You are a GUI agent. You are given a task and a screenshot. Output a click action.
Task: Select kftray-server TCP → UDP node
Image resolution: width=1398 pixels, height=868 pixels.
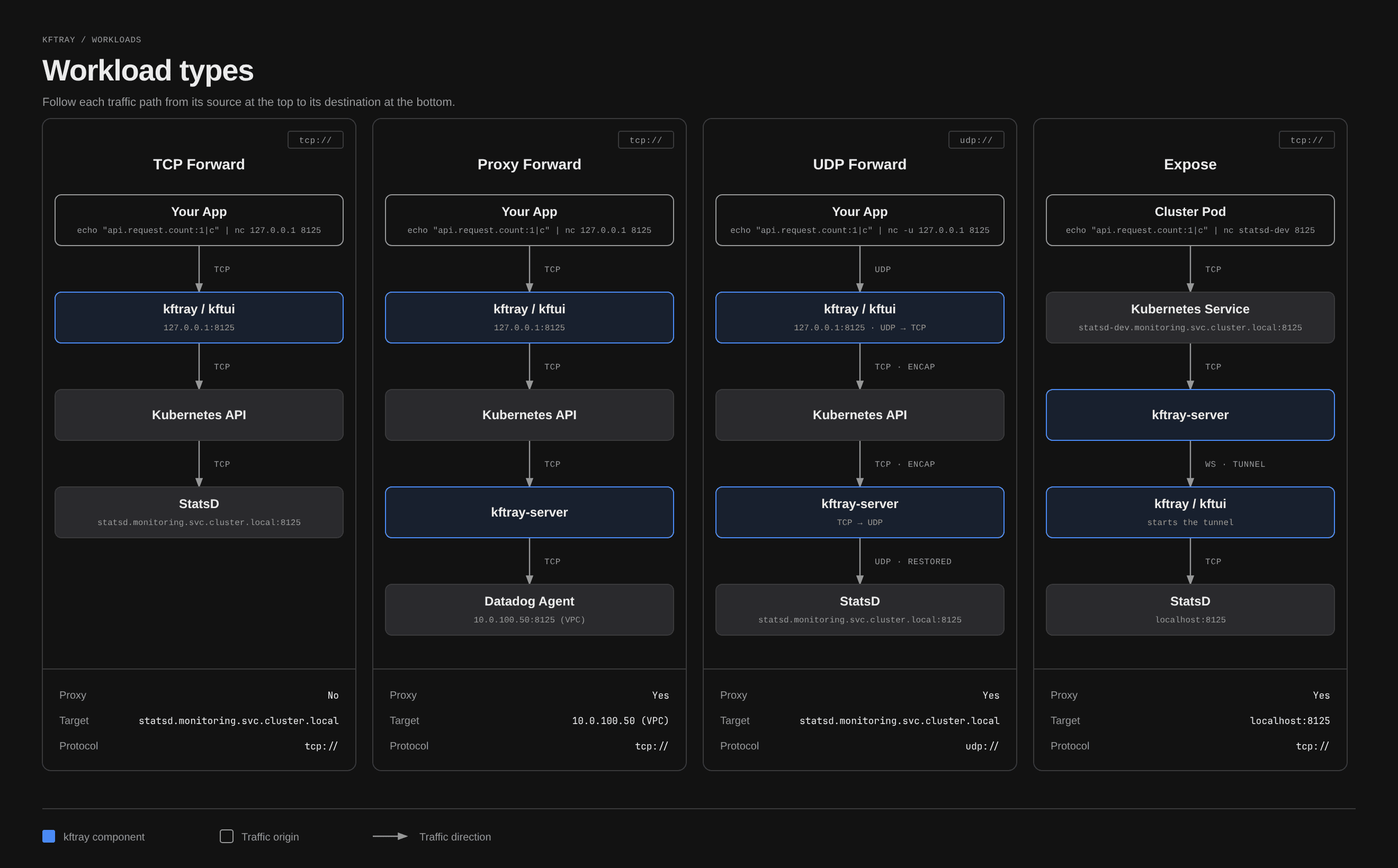click(x=859, y=512)
